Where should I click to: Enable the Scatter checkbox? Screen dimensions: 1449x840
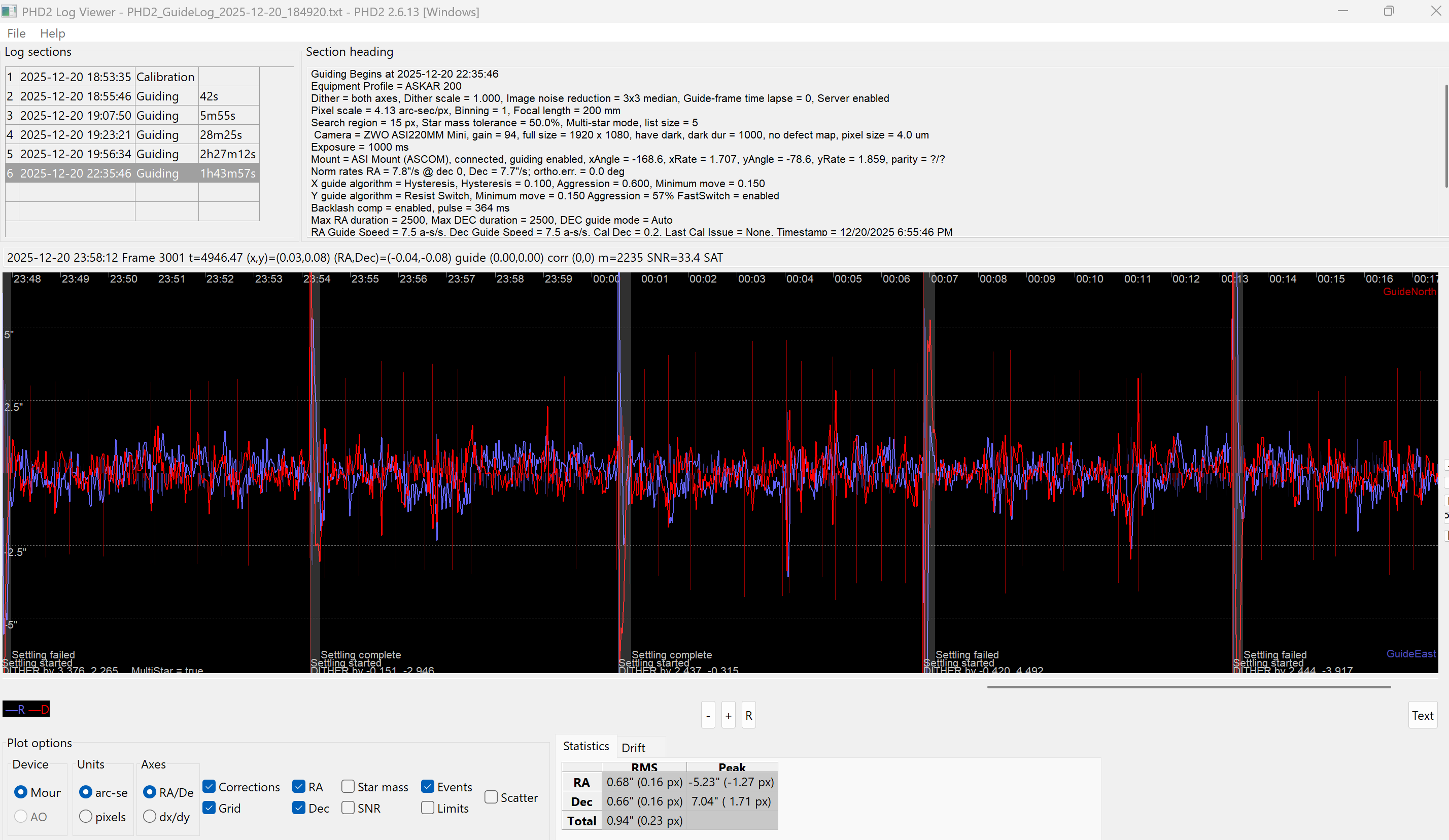[491, 797]
